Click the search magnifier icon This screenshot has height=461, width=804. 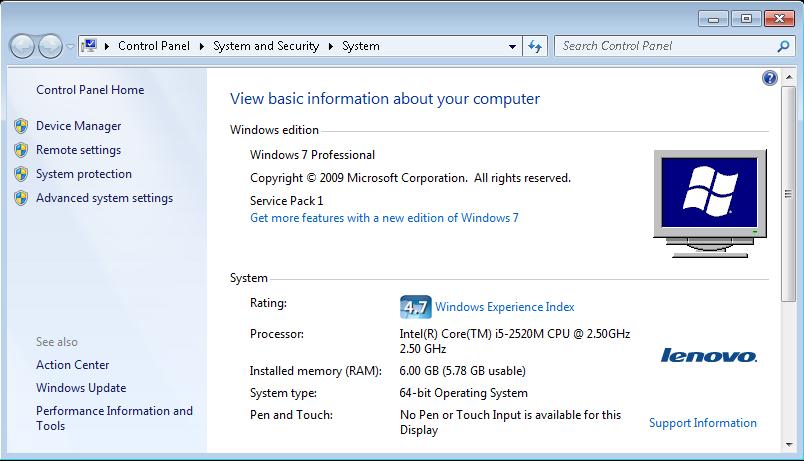(783, 46)
